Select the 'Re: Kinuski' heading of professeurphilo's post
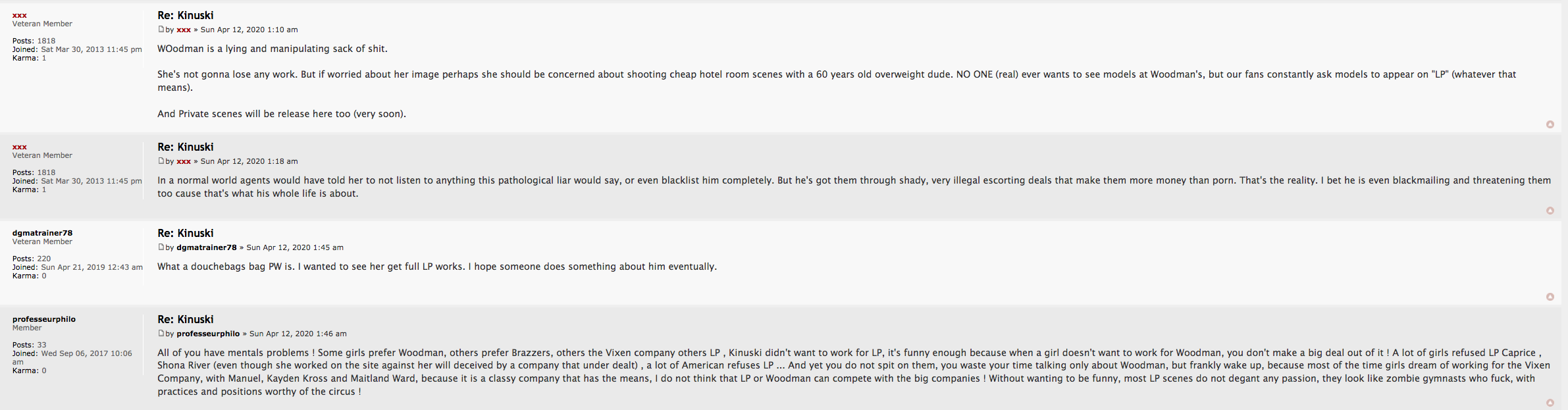 pyautogui.click(x=186, y=319)
